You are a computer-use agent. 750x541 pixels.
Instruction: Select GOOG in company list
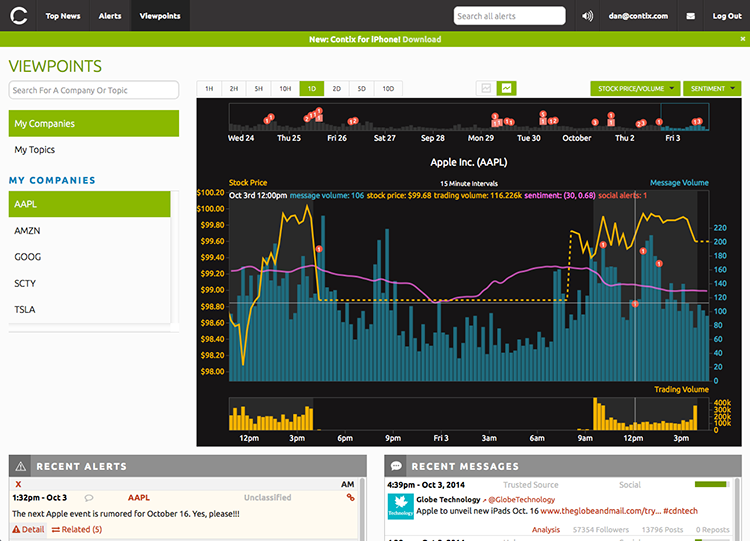point(89,257)
